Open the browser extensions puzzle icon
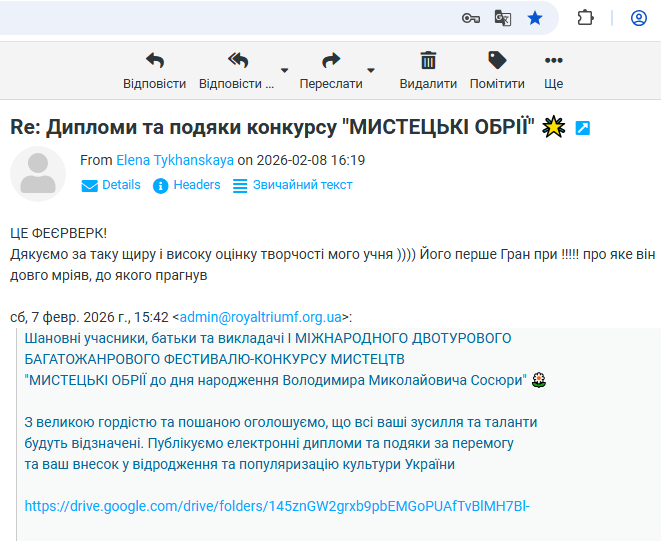The width and height of the screenshot is (661, 541). click(x=586, y=18)
